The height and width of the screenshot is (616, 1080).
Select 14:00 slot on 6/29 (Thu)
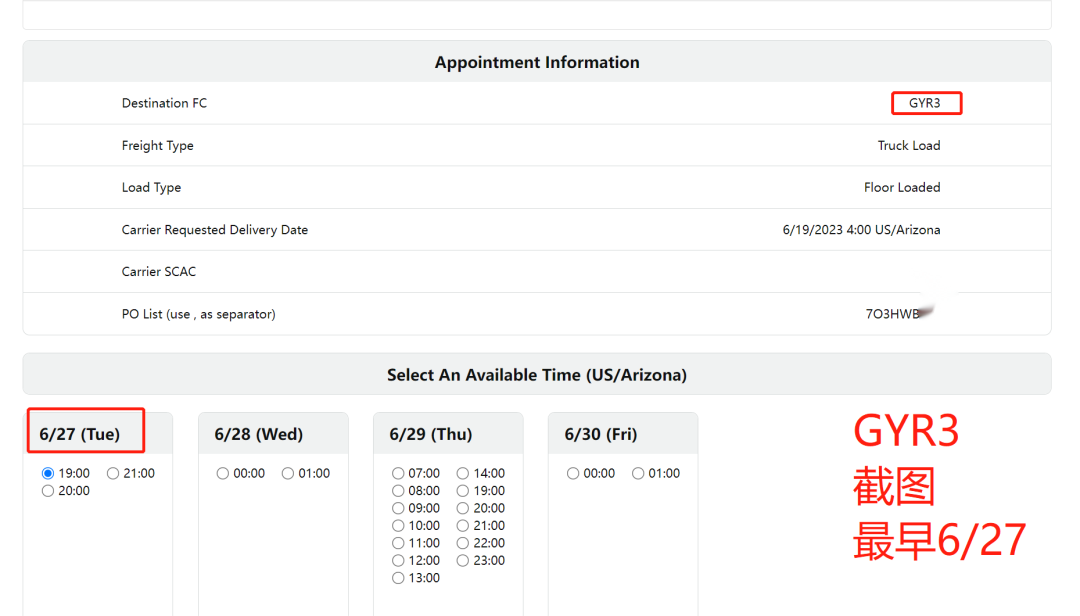pyautogui.click(x=463, y=473)
